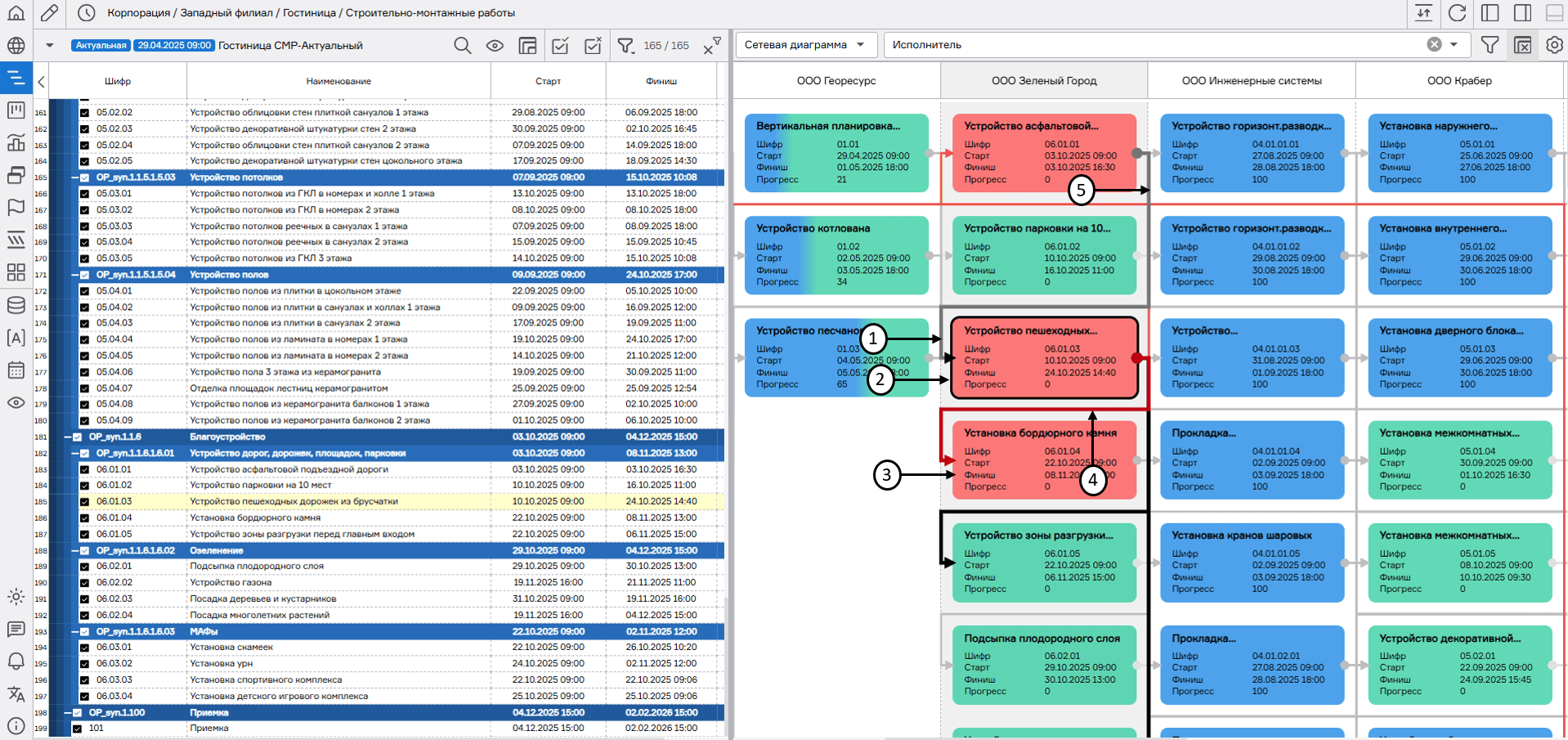This screenshot has height=740, width=1568.
Task: Clear the Исполнитель field with X button
Action: click(x=1434, y=45)
